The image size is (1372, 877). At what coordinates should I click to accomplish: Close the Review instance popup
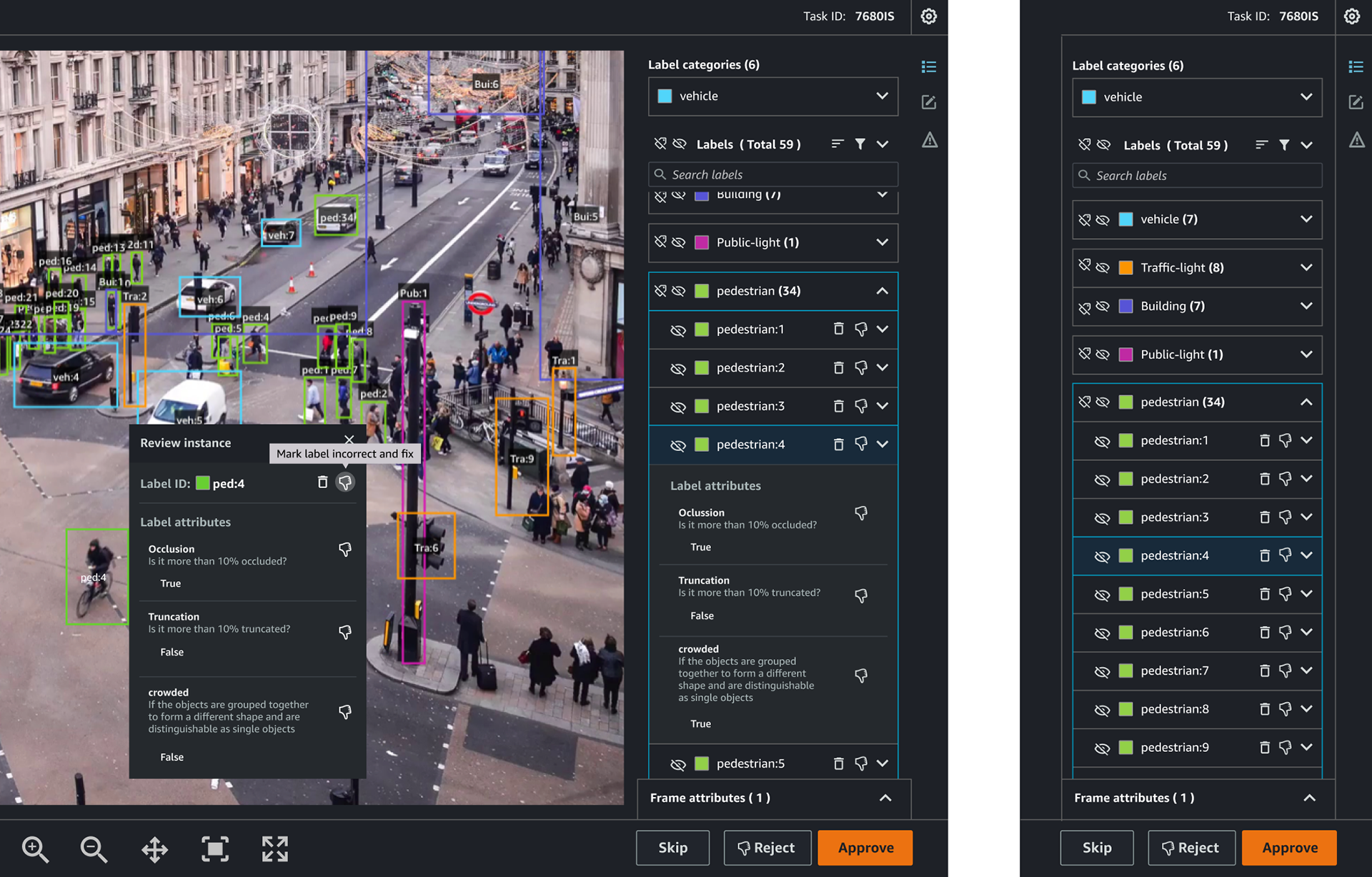[349, 440]
